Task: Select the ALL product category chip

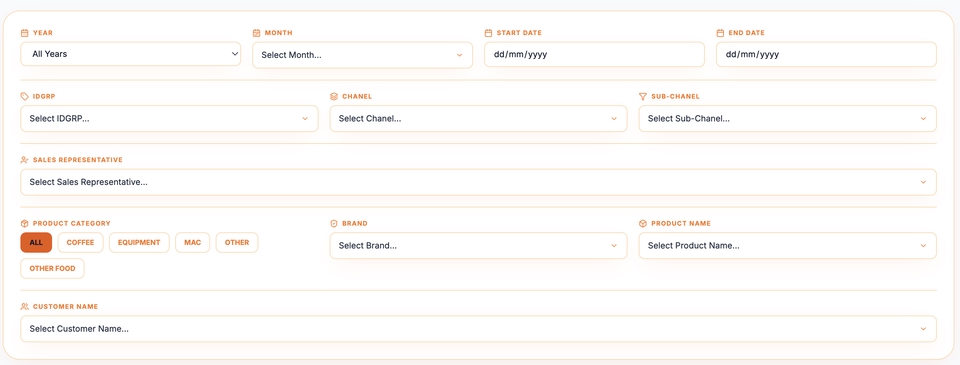Action: pyautogui.click(x=36, y=243)
